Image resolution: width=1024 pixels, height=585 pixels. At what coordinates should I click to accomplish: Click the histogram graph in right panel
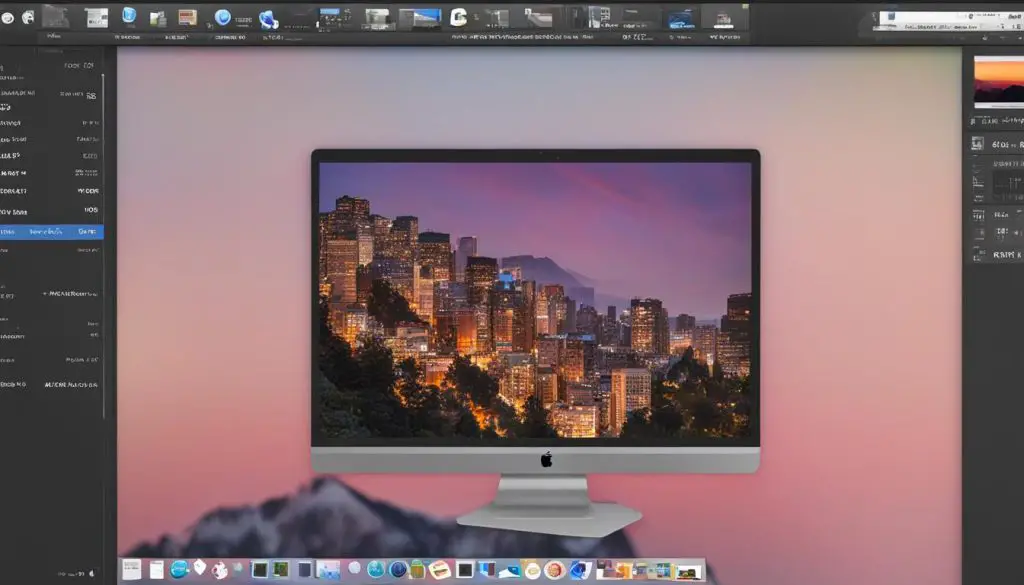click(x=1008, y=186)
